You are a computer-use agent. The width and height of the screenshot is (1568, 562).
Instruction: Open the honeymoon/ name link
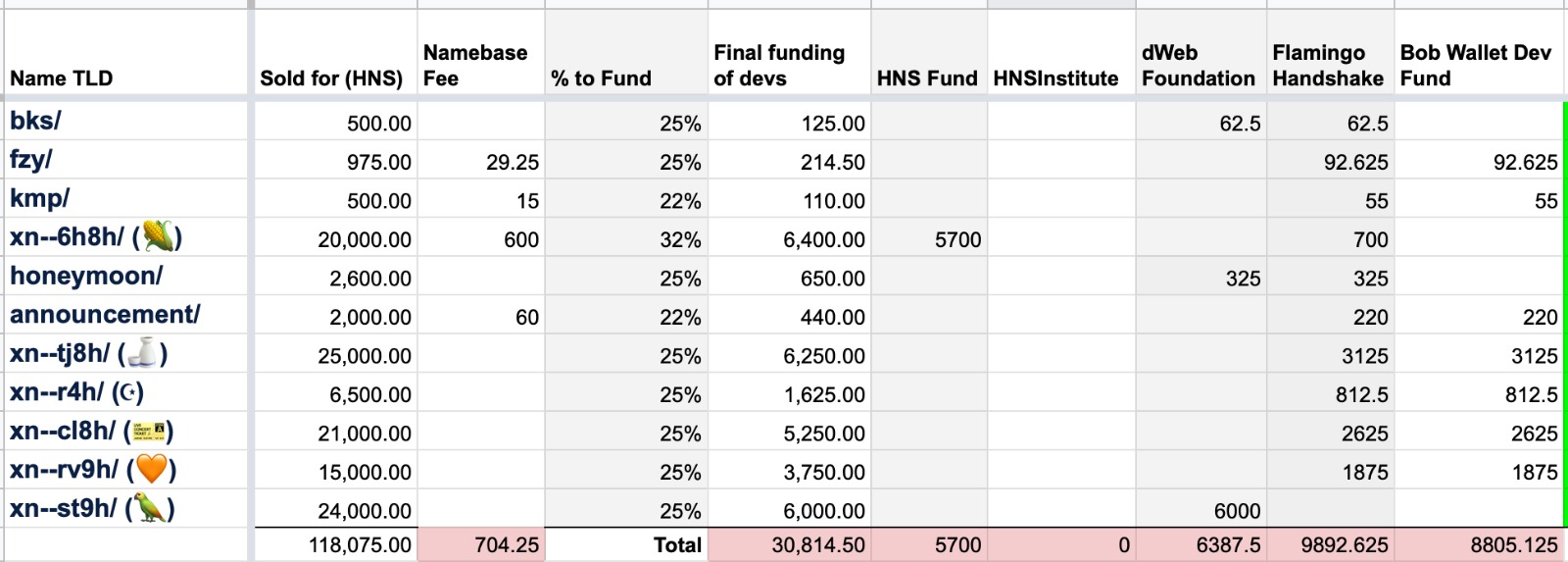pos(86,277)
